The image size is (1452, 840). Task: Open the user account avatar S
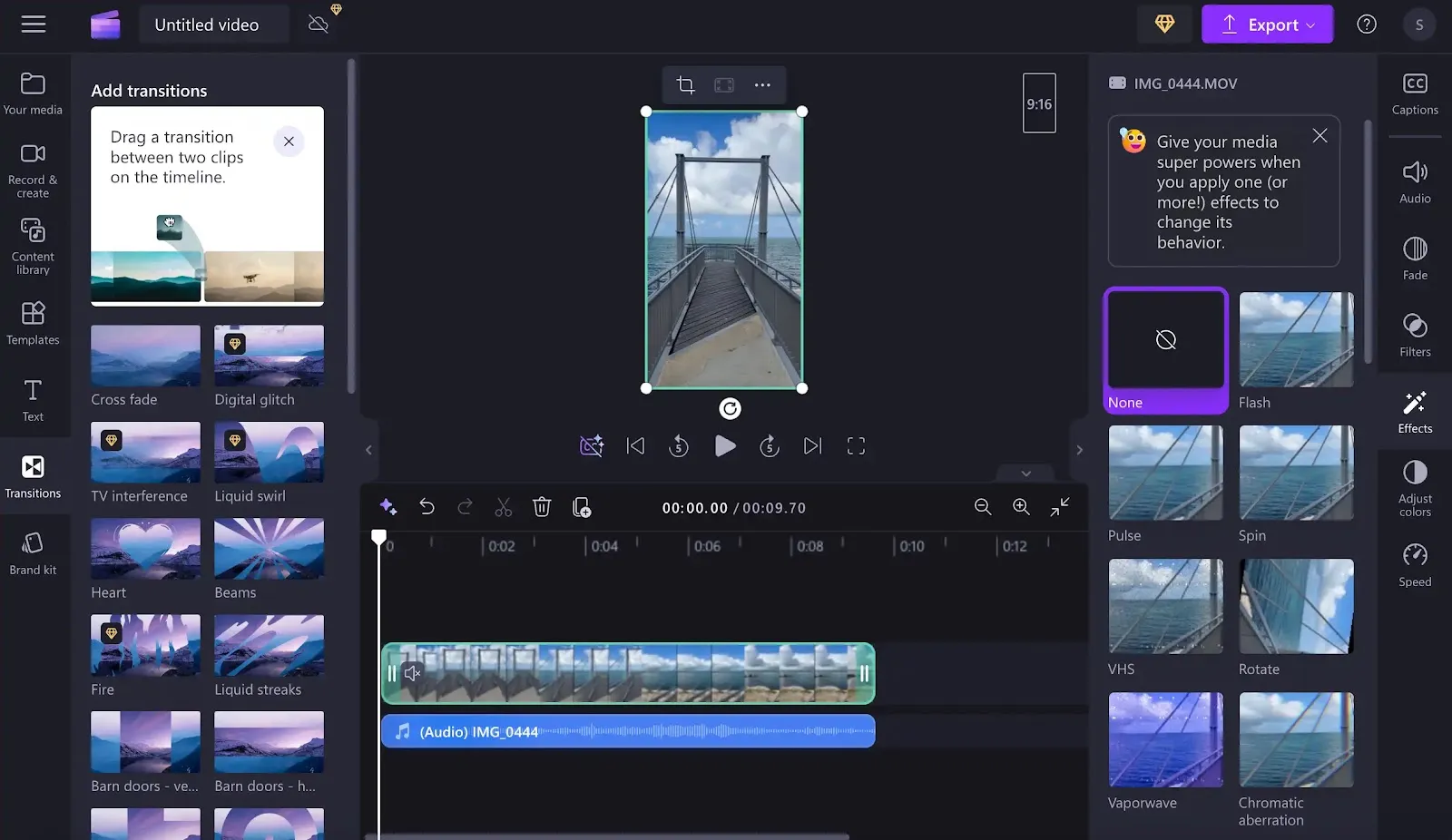1419,24
